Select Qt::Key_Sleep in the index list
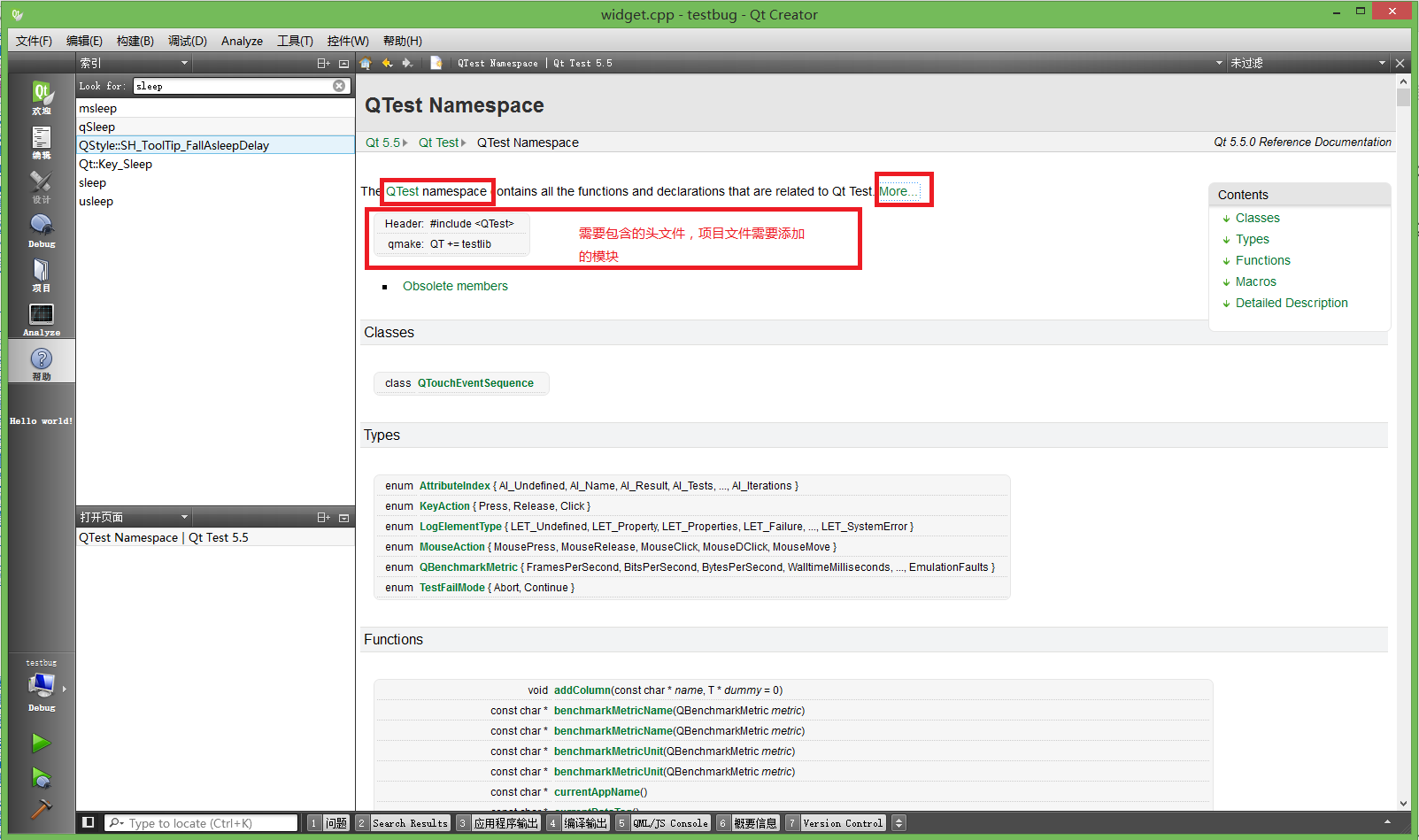The width and height of the screenshot is (1419, 840). click(215, 164)
